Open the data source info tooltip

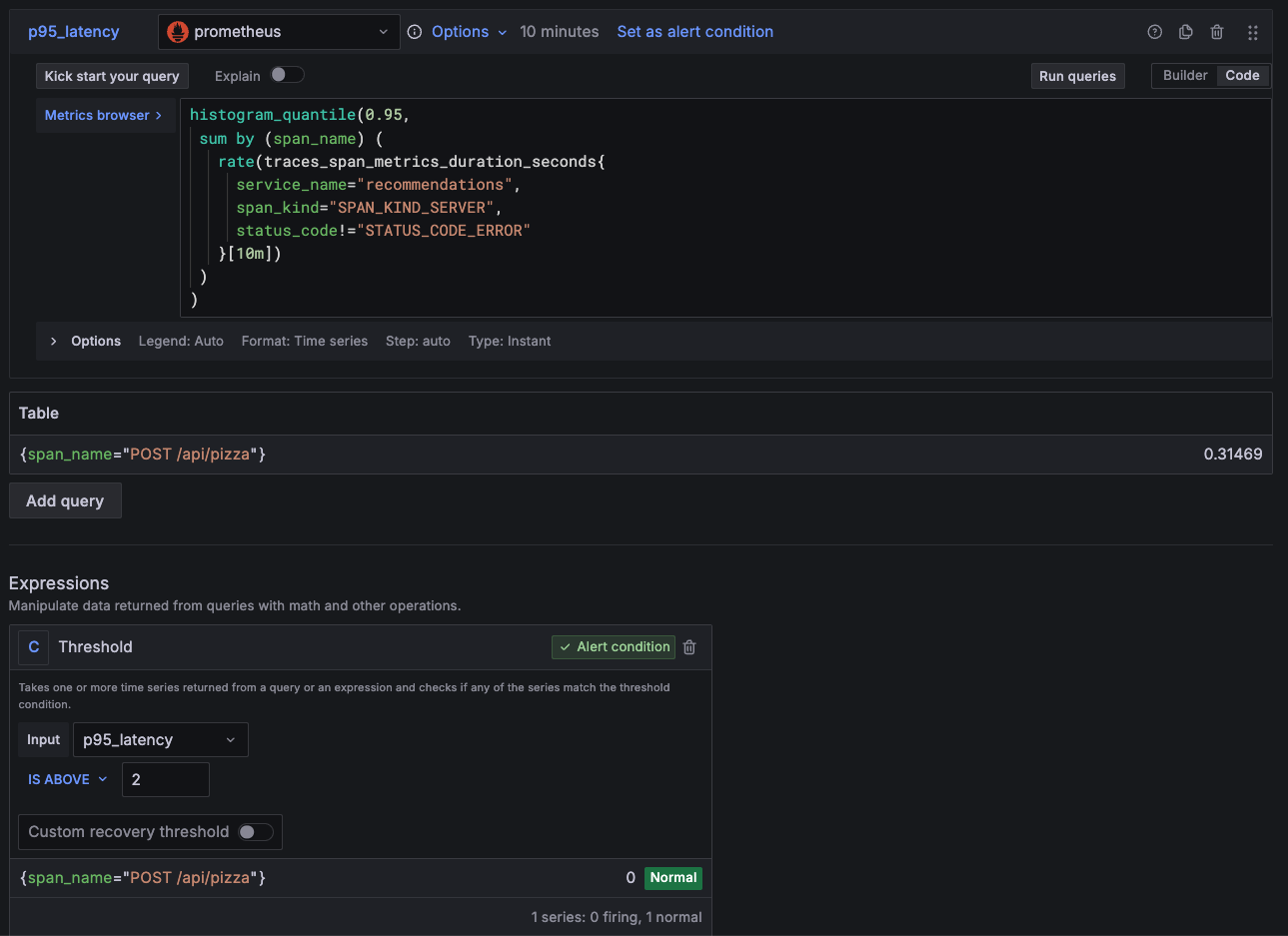(415, 31)
